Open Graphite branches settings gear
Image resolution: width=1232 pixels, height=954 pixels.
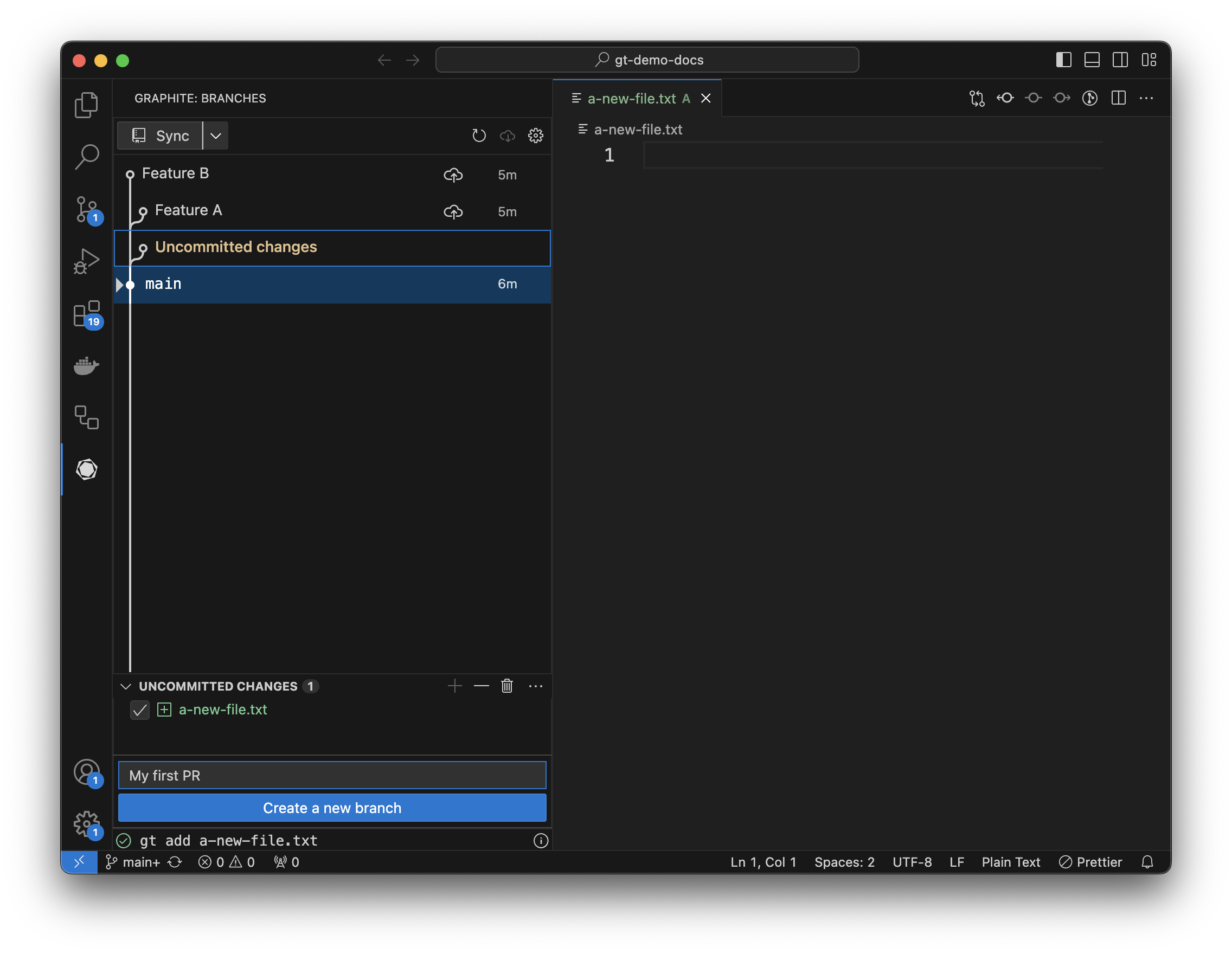click(535, 136)
